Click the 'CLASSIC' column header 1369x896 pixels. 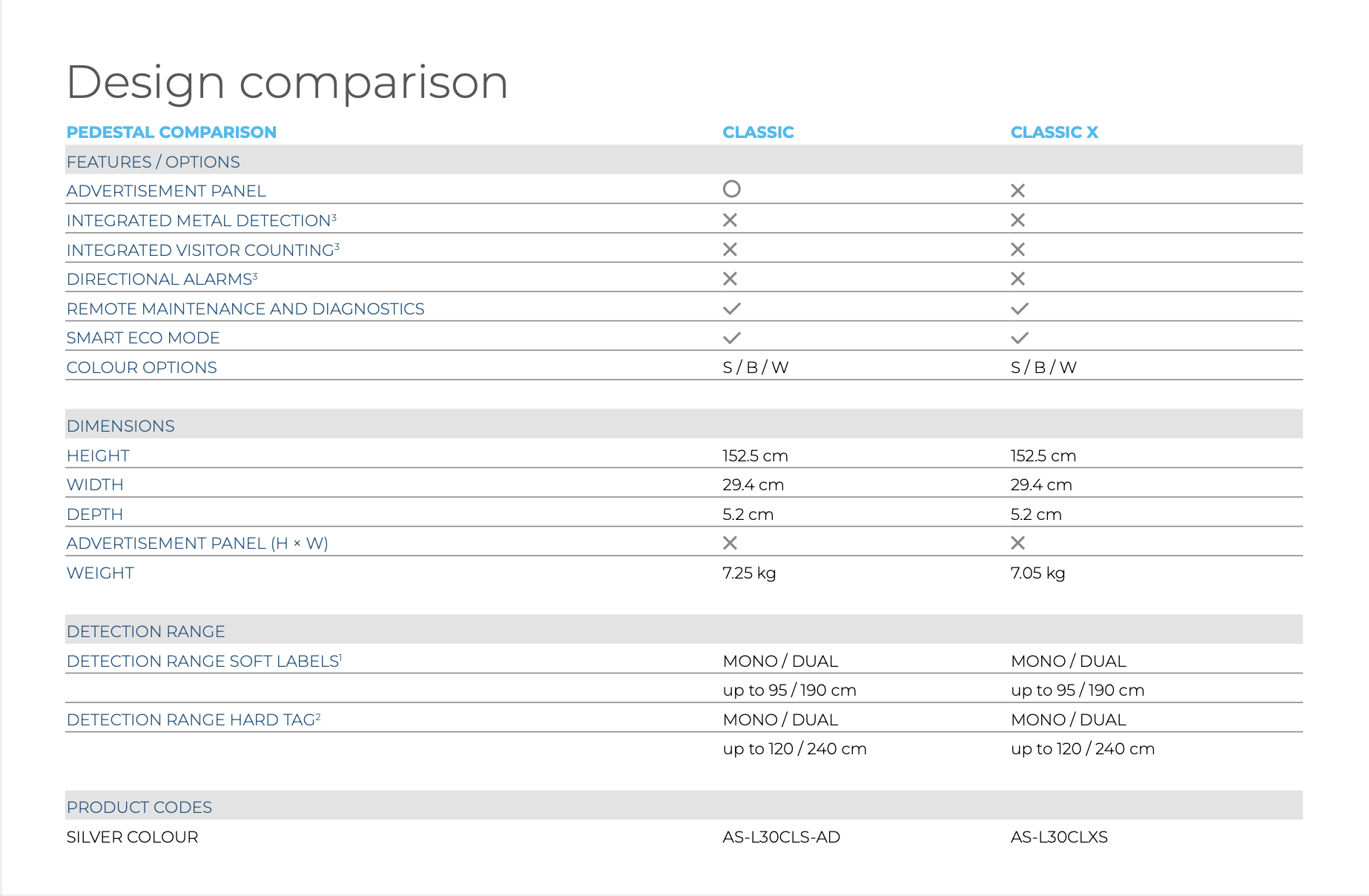tap(758, 132)
